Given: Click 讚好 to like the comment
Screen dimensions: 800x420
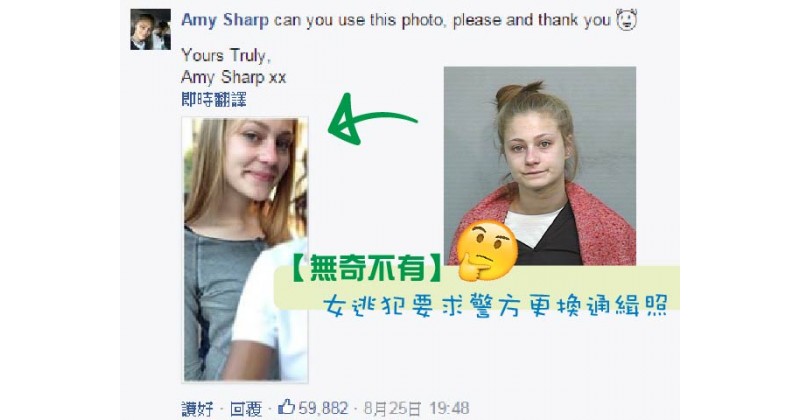Looking at the screenshot, I should point(197,408).
